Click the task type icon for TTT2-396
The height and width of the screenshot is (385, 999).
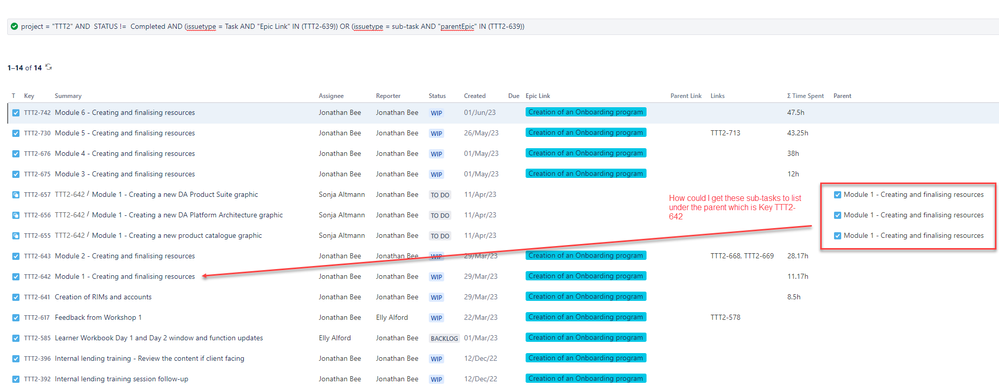pyautogui.click(x=16, y=358)
